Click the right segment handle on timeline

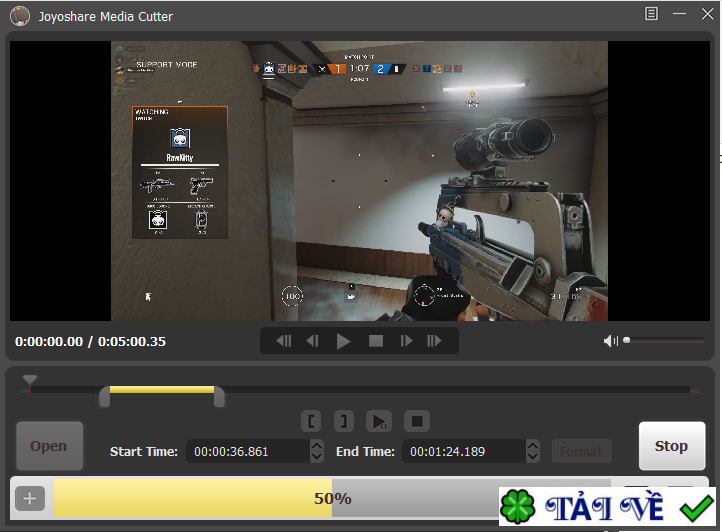pyautogui.click(x=219, y=397)
